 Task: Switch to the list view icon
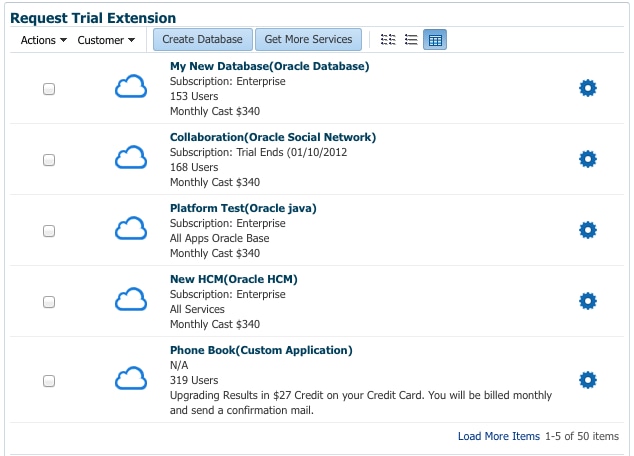tap(411, 40)
